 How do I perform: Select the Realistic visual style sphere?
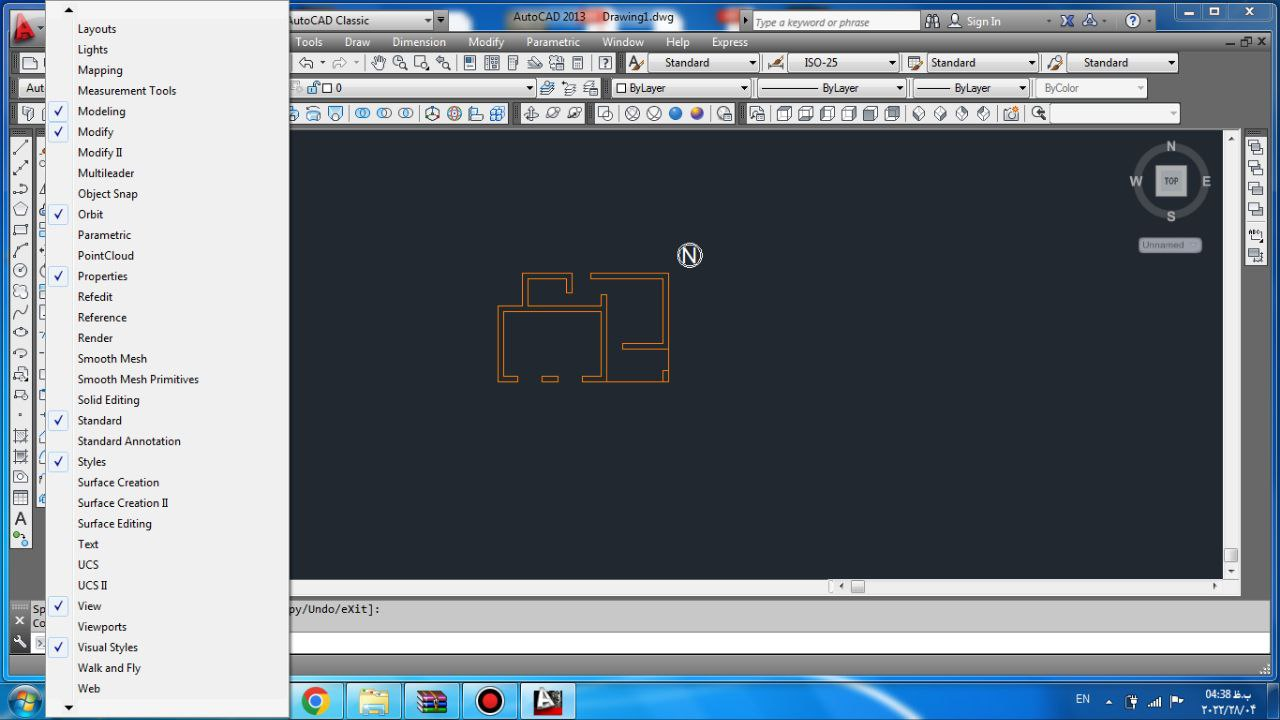pos(676,114)
